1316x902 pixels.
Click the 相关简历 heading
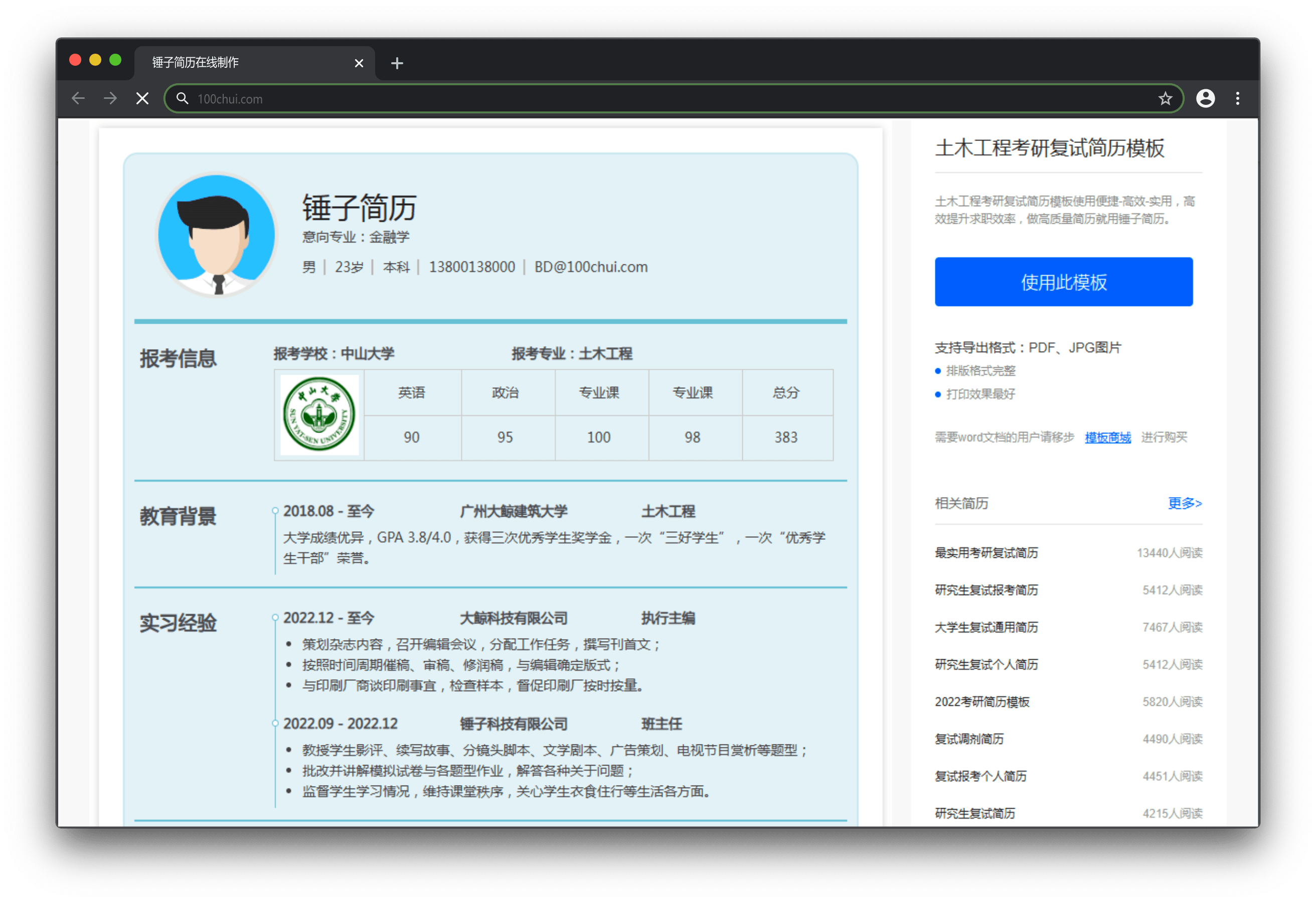click(x=961, y=503)
